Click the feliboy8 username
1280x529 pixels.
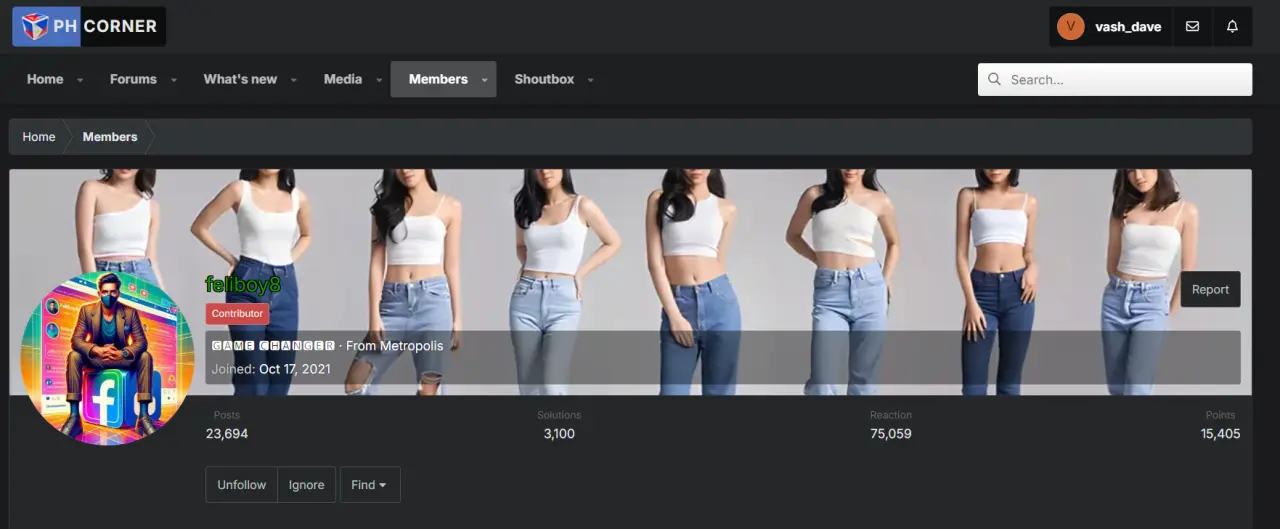(x=243, y=284)
